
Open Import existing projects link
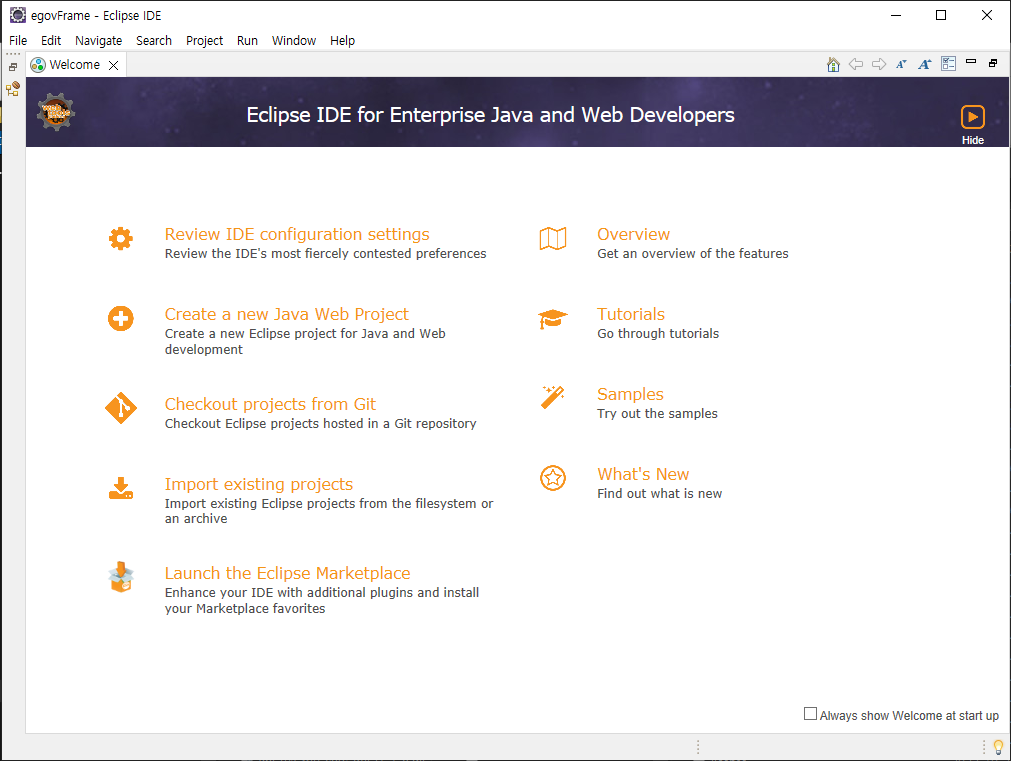[x=259, y=484]
